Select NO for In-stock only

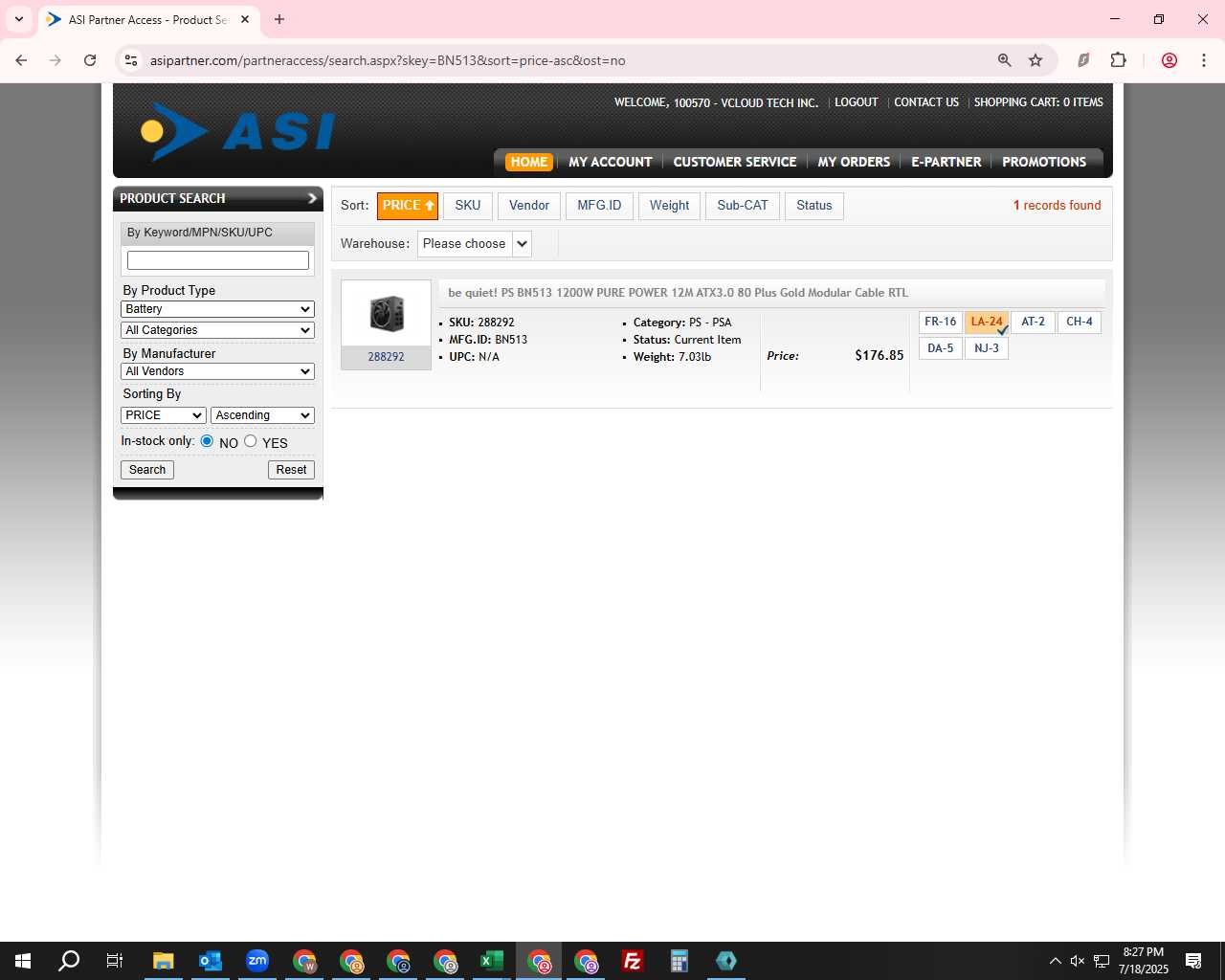pyautogui.click(x=207, y=441)
